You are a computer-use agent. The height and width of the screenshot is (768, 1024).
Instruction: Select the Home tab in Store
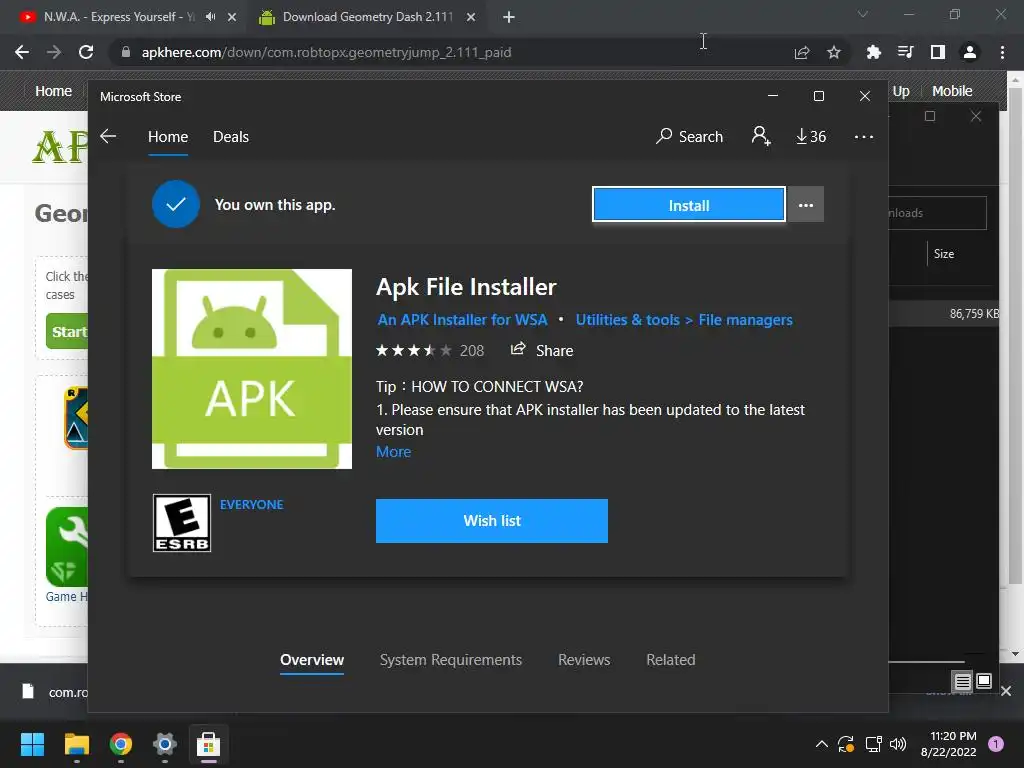point(168,137)
